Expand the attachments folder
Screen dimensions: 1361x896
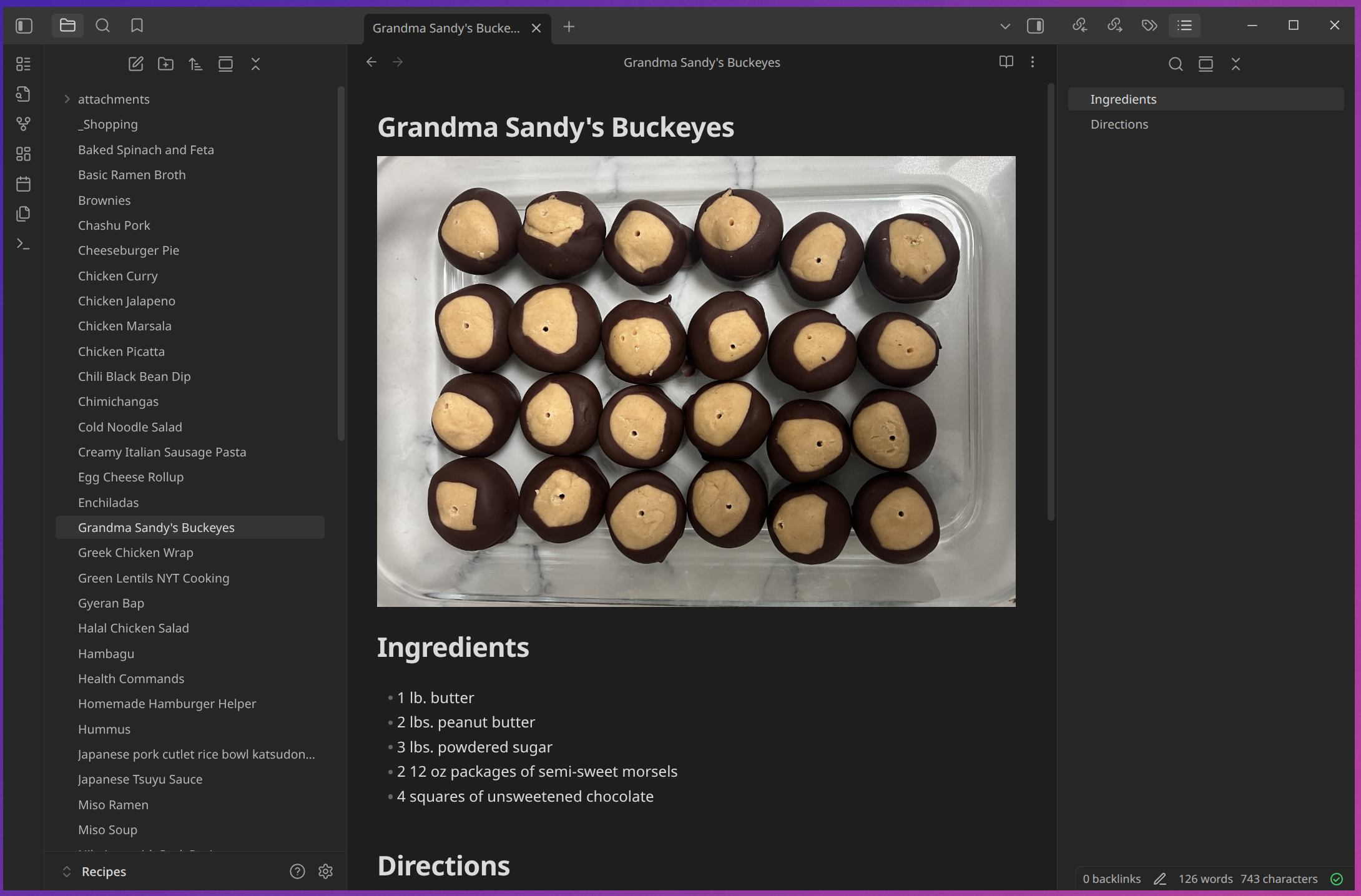tap(67, 99)
